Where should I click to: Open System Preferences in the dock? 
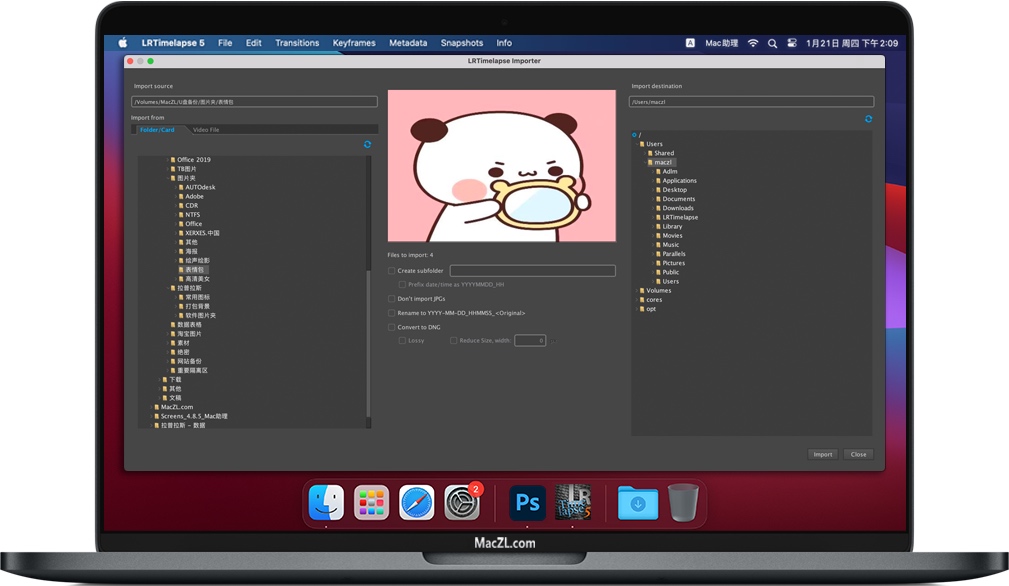click(x=462, y=502)
